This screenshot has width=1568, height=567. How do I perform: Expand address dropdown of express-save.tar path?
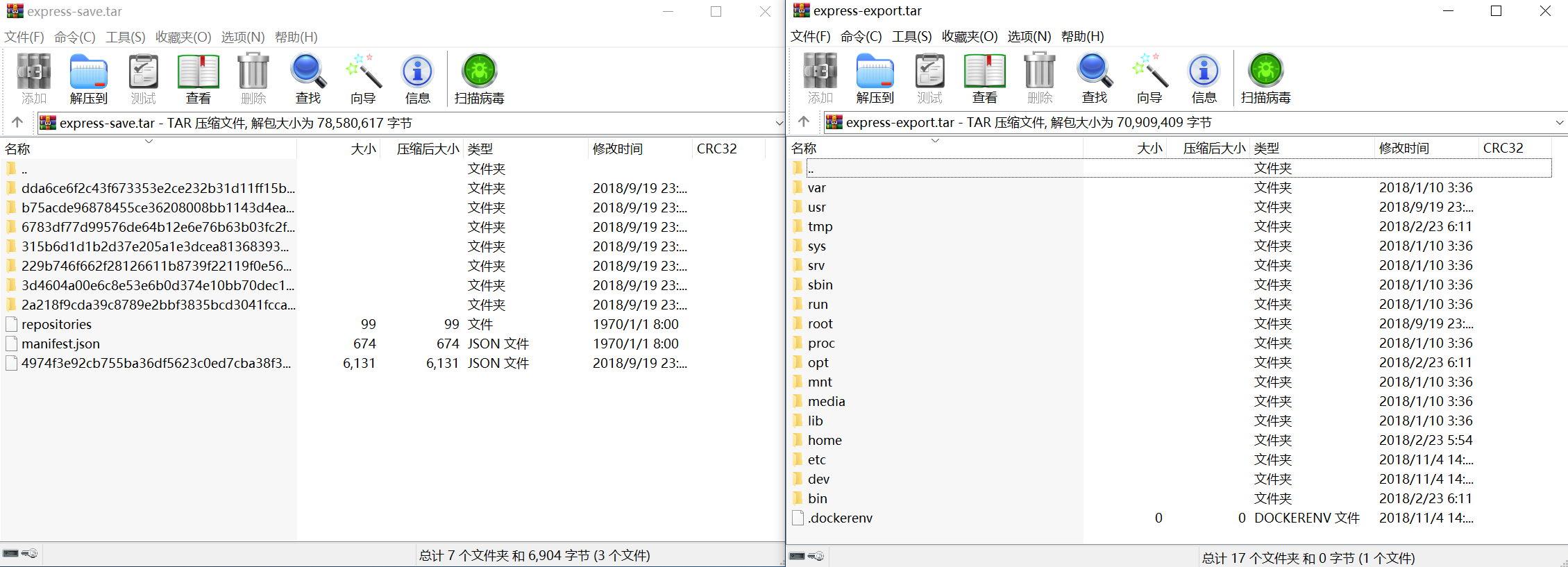tap(778, 124)
